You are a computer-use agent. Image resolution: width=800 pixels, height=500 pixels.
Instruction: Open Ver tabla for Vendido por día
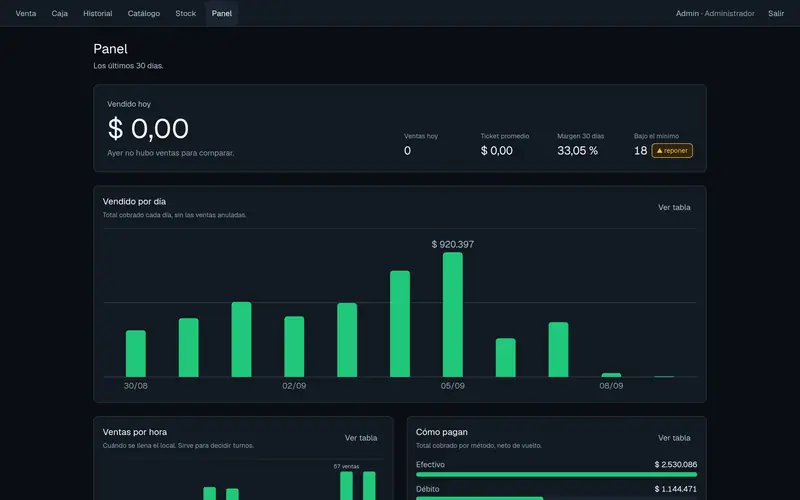pyautogui.click(x=674, y=207)
